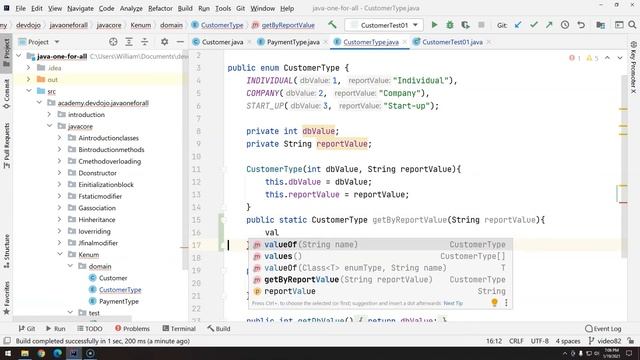
Task: Switch to Customer.java tab
Action: coord(222,42)
